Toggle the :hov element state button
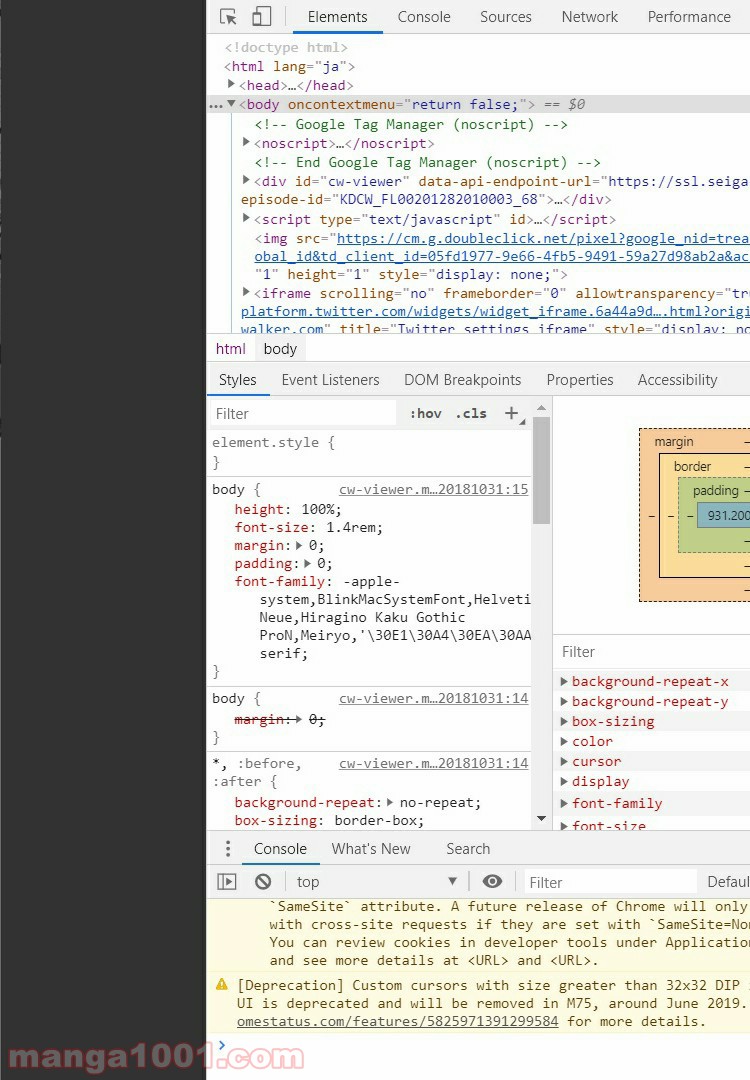The width and height of the screenshot is (750, 1080). coord(426,413)
